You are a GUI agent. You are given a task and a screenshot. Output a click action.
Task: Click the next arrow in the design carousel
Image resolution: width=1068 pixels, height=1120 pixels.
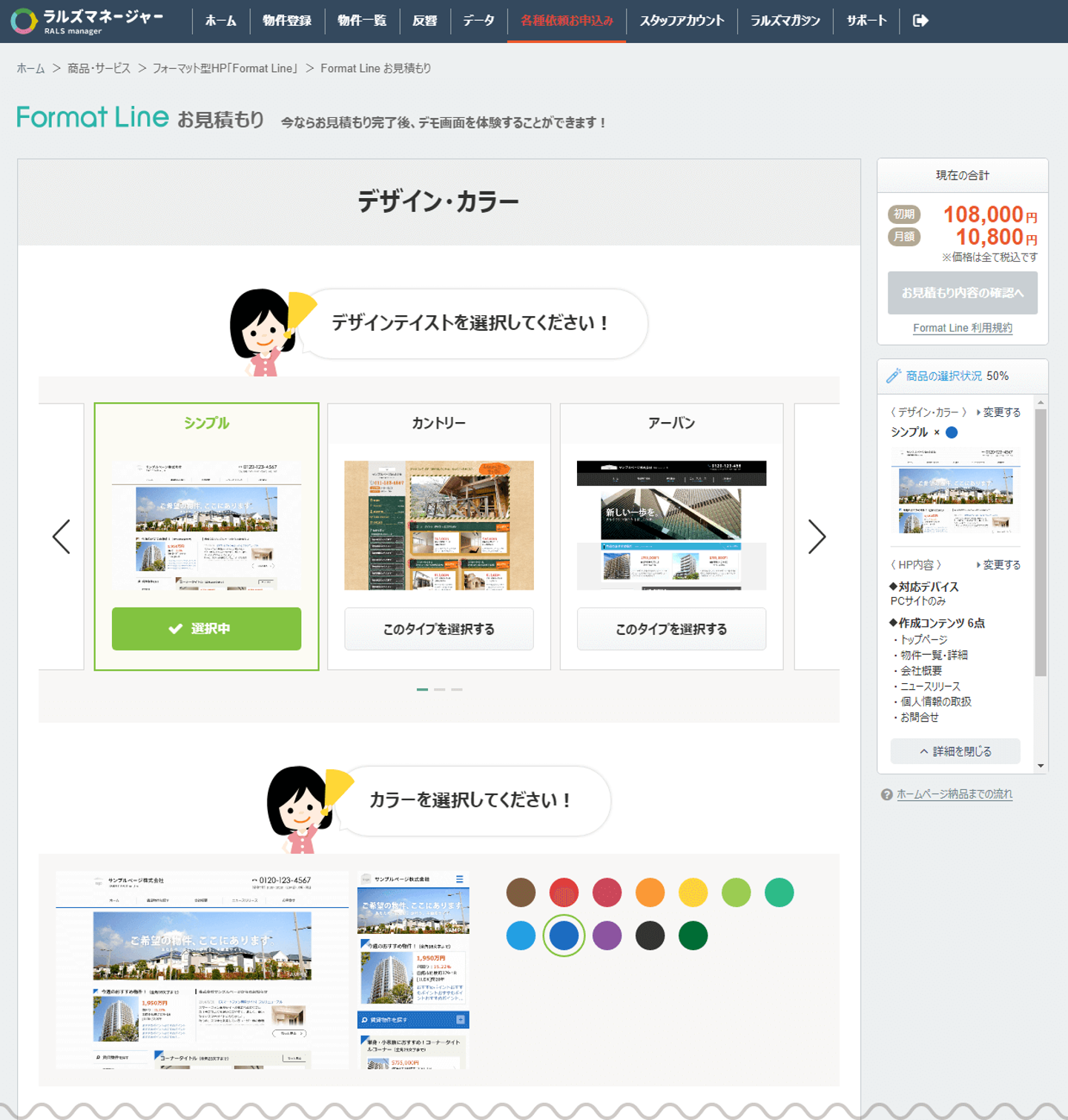[817, 536]
